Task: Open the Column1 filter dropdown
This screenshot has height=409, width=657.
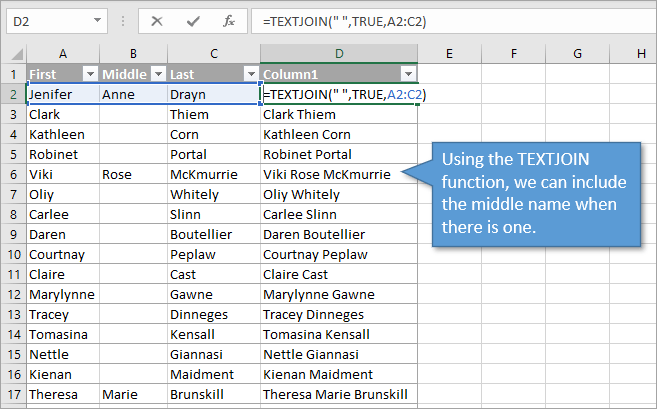Action: pyautogui.click(x=407, y=74)
